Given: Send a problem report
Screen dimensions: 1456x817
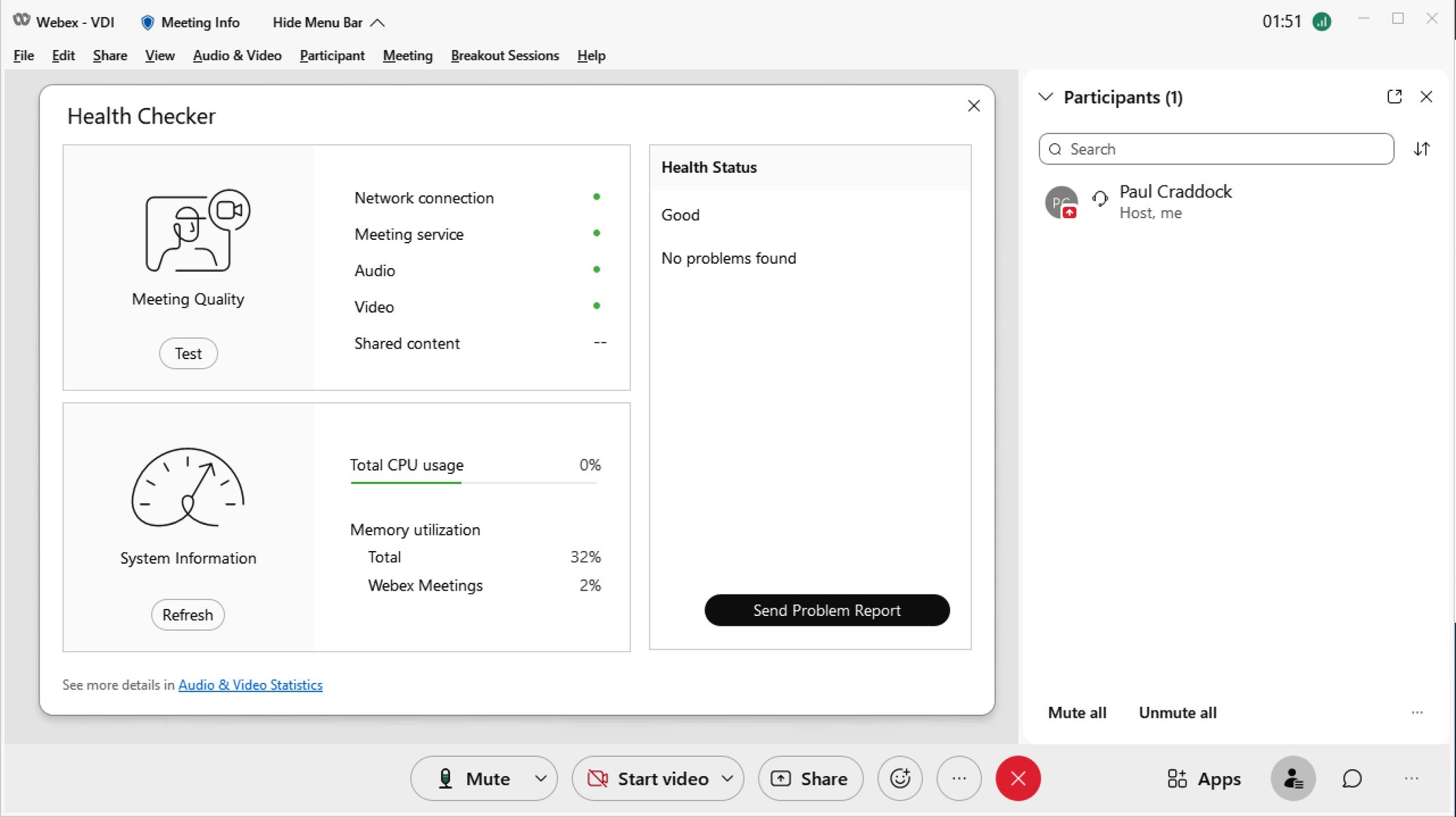Looking at the screenshot, I should (x=826, y=610).
